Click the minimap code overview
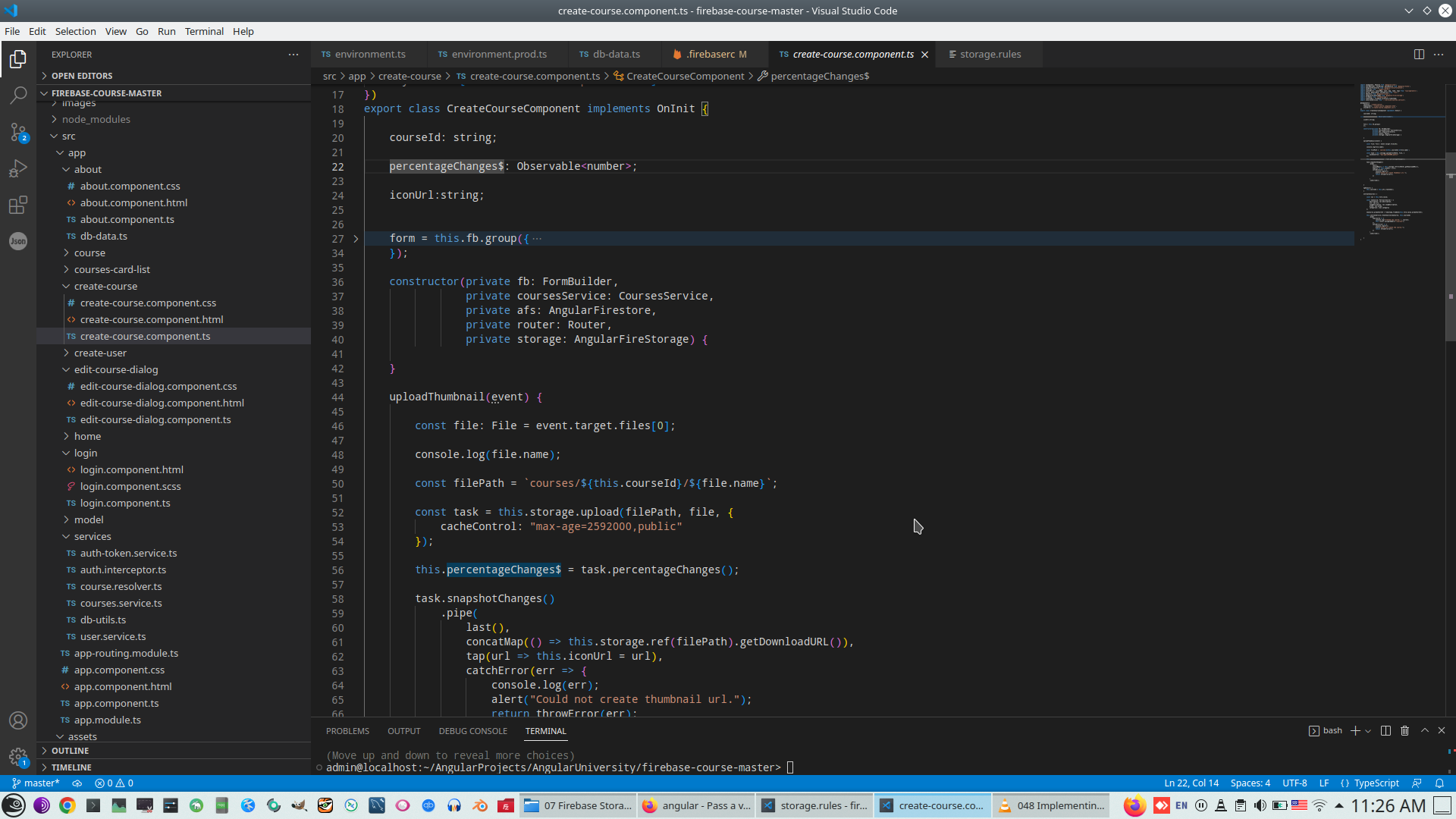 click(x=1395, y=152)
